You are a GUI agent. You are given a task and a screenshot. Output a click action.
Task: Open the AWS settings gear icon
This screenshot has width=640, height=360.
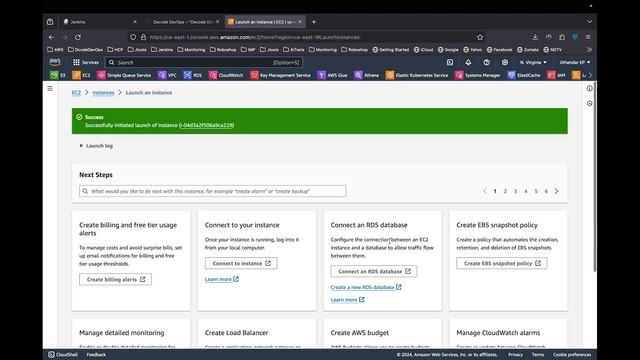coord(505,62)
